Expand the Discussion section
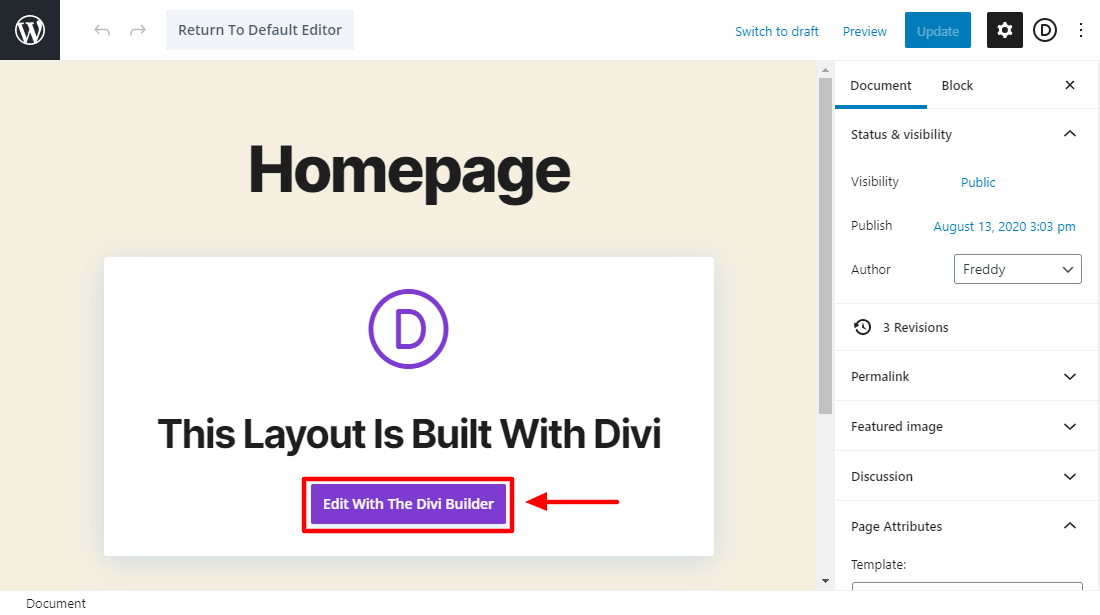This screenshot has height=615, width=1100. [966, 476]
